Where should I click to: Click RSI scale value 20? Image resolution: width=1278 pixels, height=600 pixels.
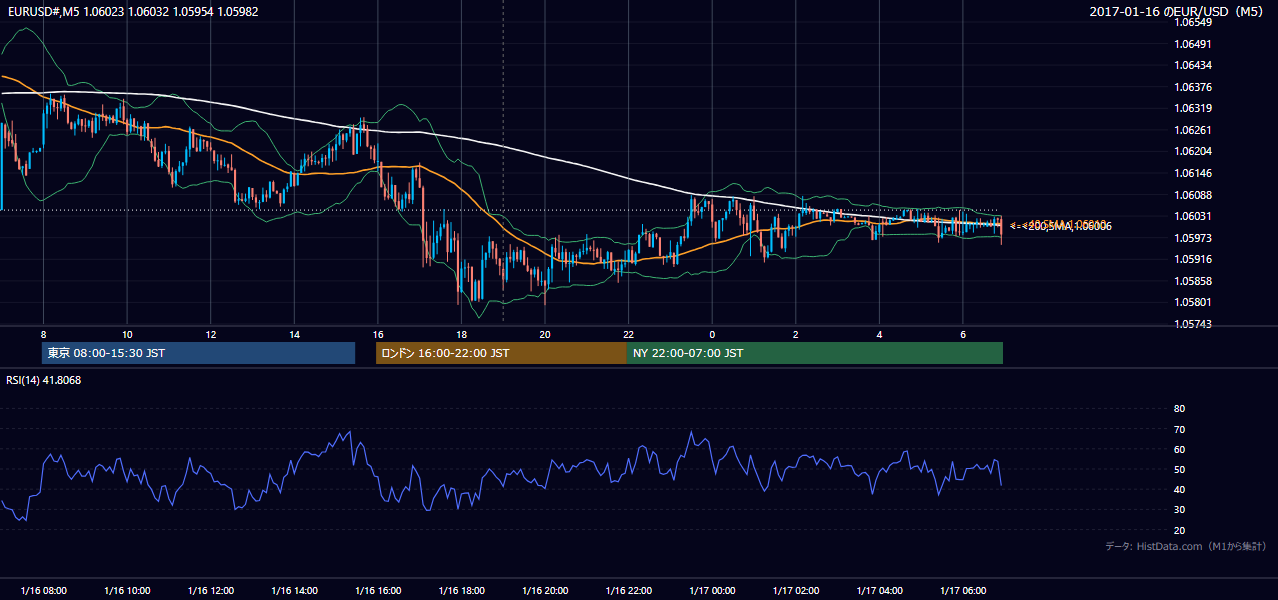tap(1179, 531)
